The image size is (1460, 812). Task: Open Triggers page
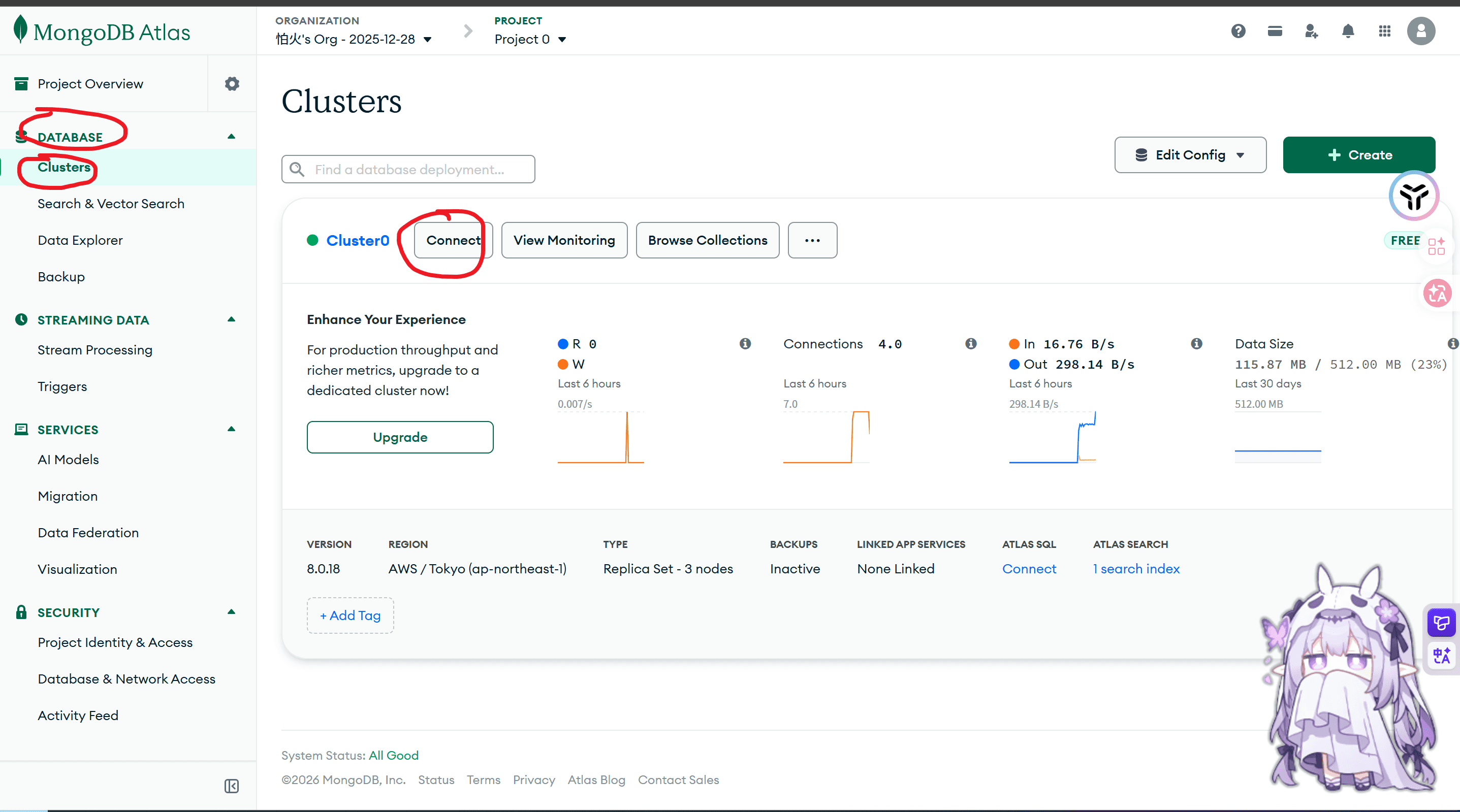point(62,386)
